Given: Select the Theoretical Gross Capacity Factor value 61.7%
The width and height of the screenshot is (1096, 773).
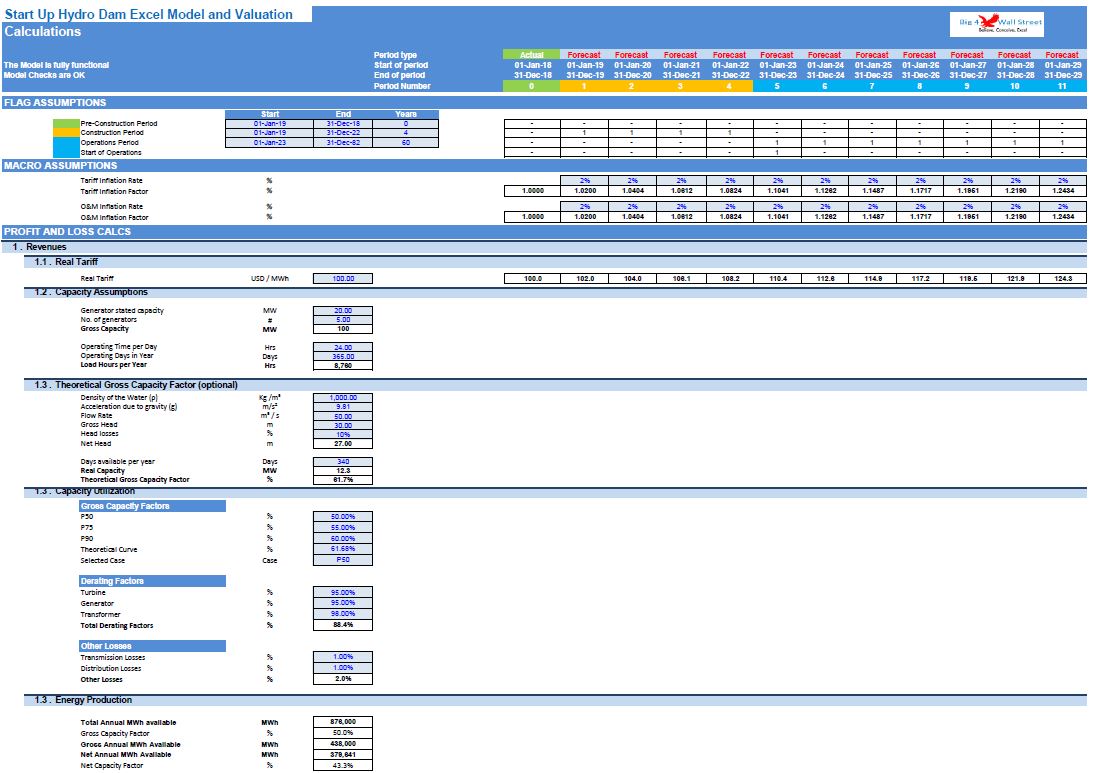Looking at the screenshot, I should click(342, 479).
